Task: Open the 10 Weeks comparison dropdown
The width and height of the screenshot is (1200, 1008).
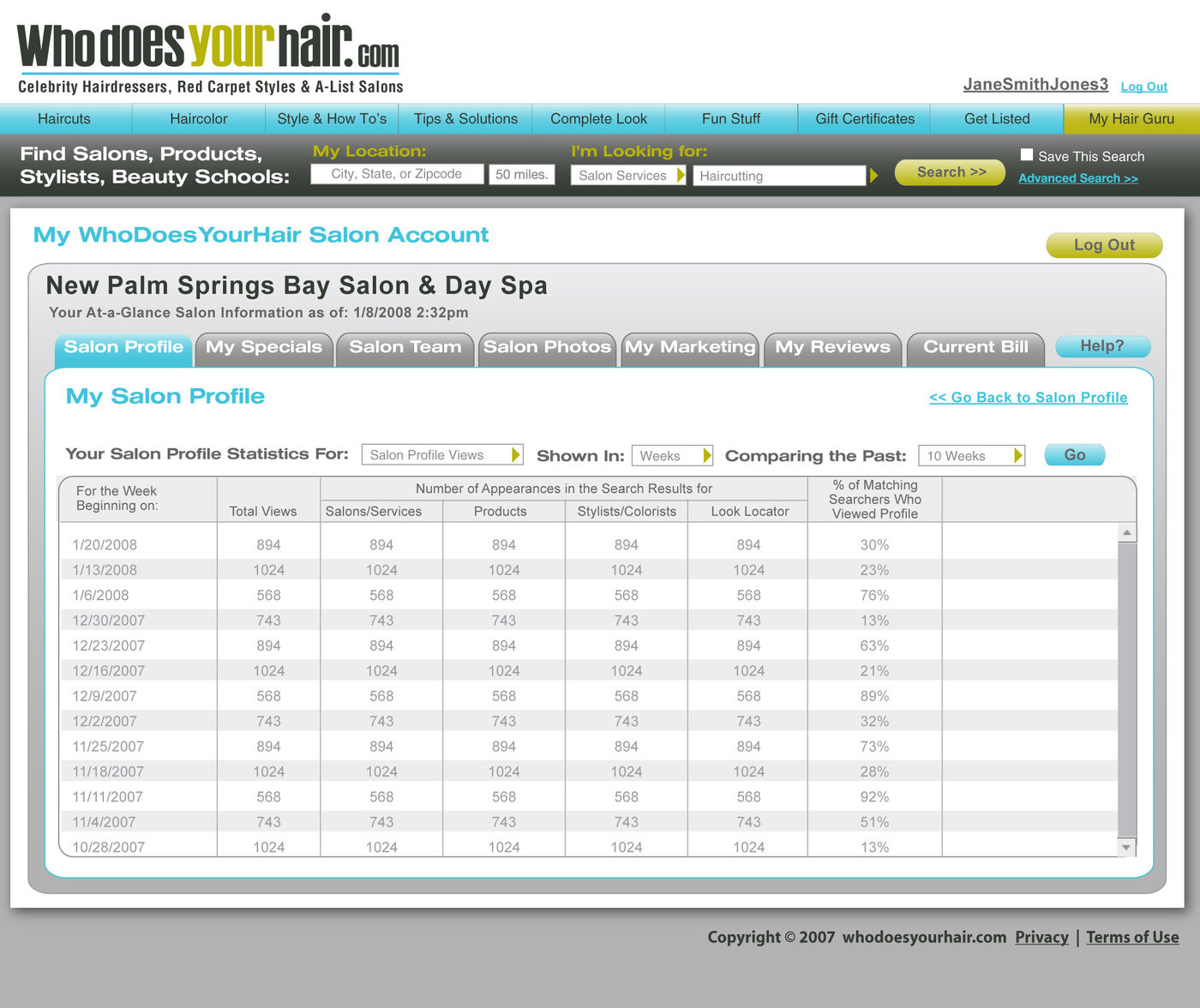Action: click(x=971, y=455)
